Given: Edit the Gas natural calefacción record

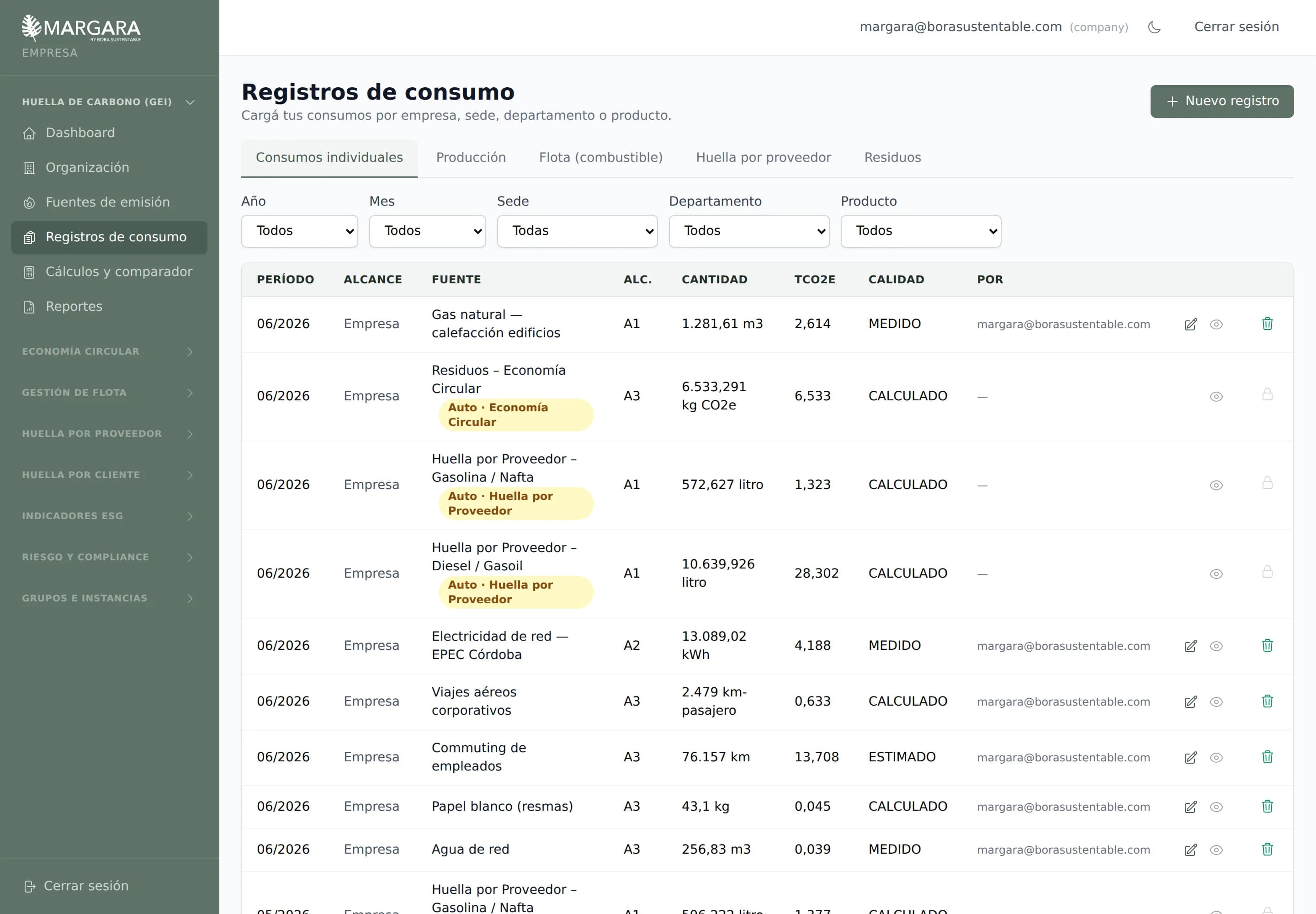Looking at the screenshot, I should tap(1191, 324).
